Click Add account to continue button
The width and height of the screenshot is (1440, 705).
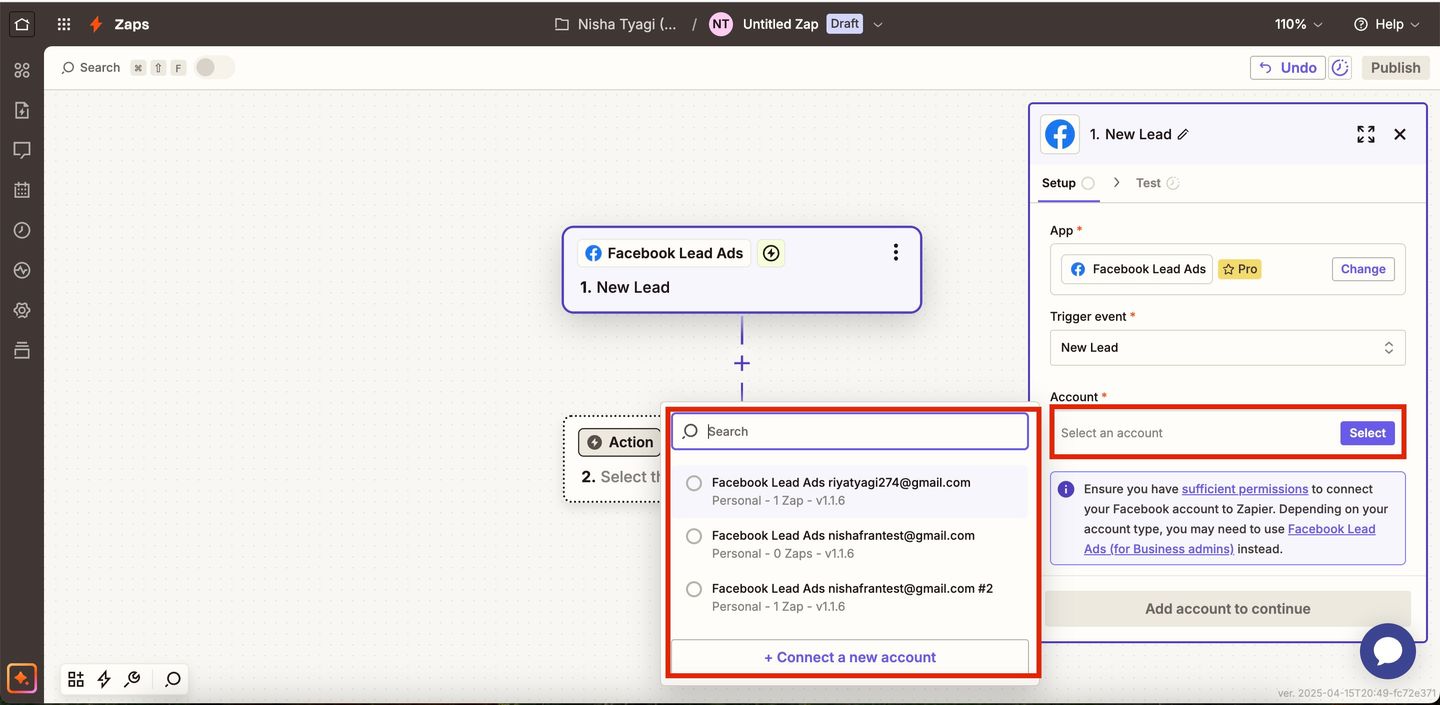[x=1228, y=608]
